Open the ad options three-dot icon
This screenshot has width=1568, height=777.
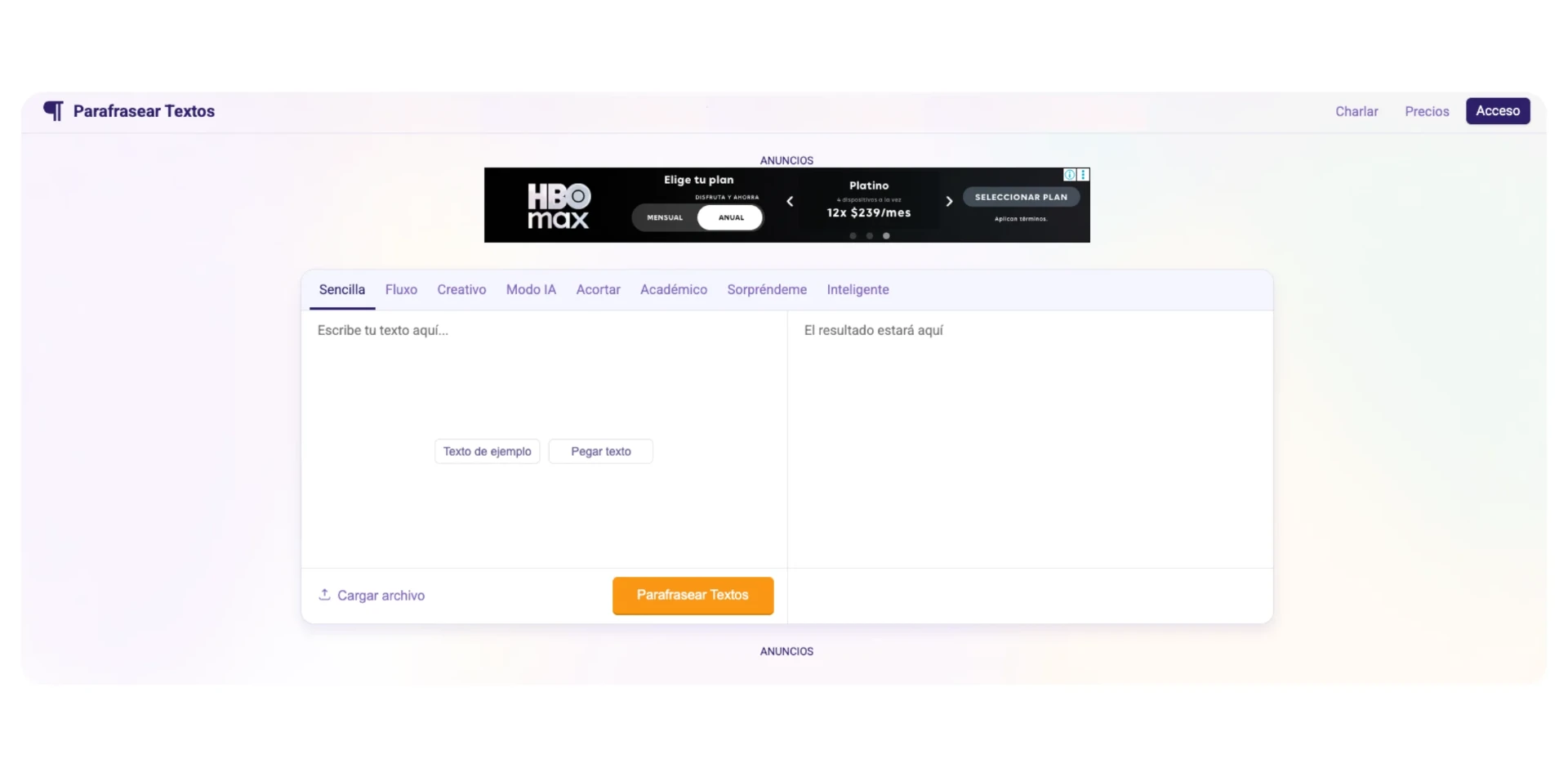[x=1083, y=175]
